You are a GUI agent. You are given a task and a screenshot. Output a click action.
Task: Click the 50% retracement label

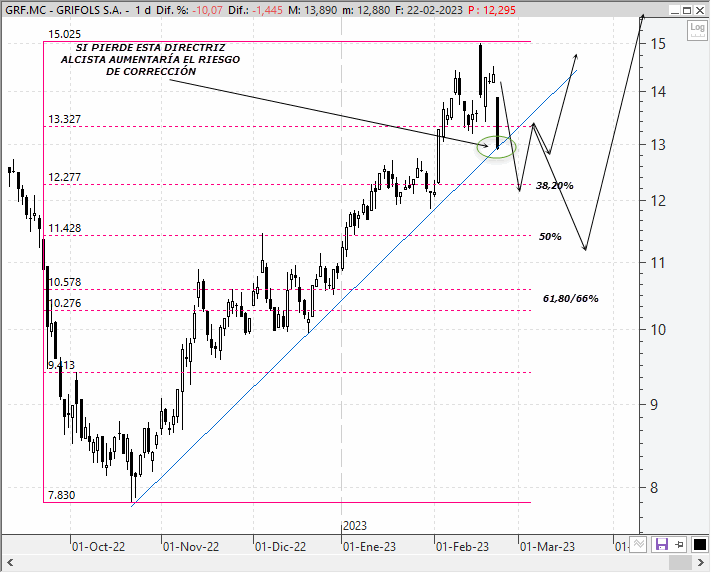[x=550, y=237]
